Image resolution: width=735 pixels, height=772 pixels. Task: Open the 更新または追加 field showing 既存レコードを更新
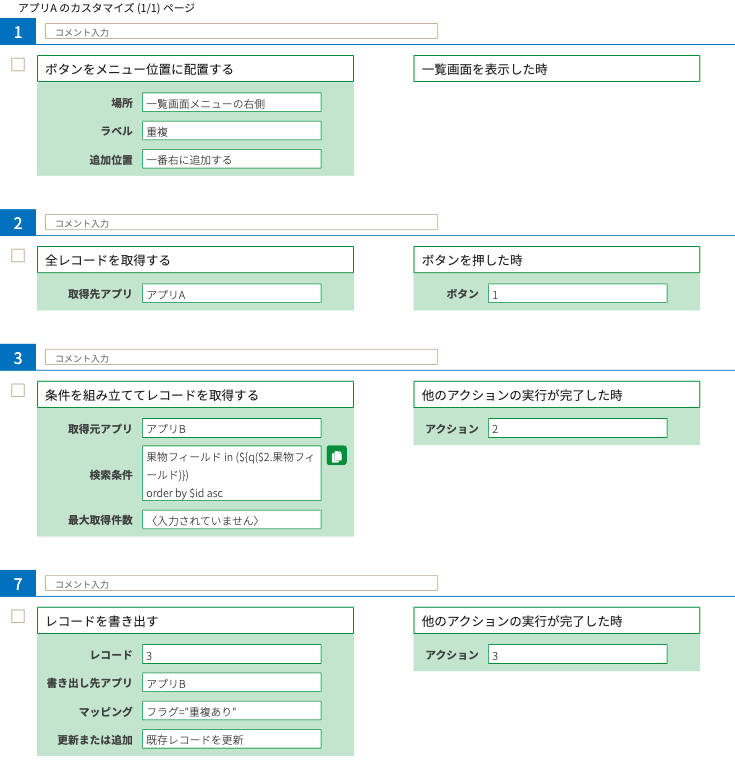pos(232,739)
